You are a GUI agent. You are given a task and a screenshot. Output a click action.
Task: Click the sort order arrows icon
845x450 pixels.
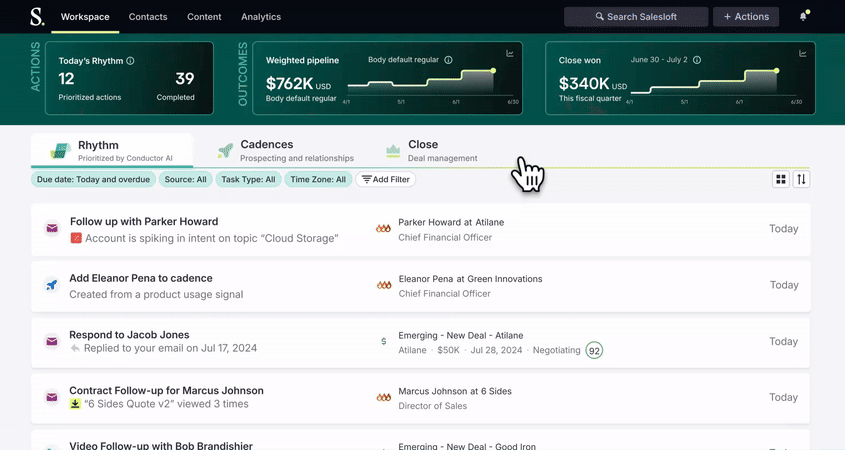[801, 179]
